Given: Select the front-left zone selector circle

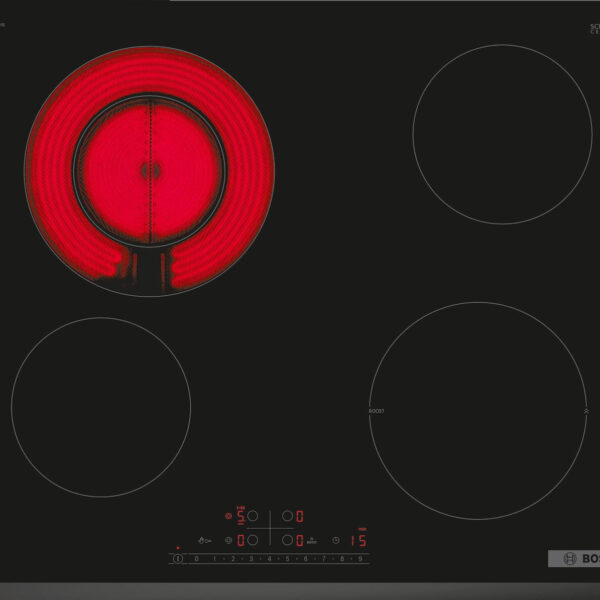Looking at the screenshot, I should (253, 540).
